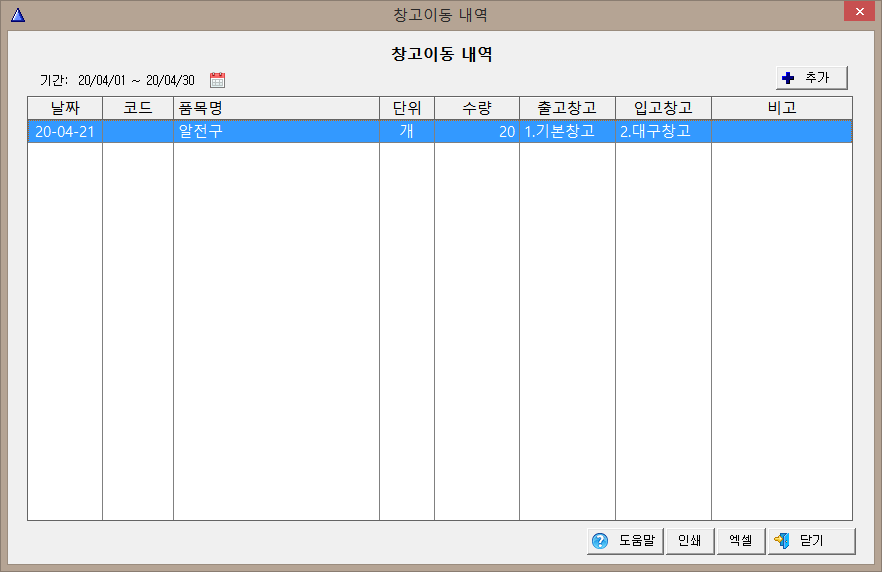Click the 2.대구창고 cell
Viewport: 882px width, 572px height.
coord(663,132)
